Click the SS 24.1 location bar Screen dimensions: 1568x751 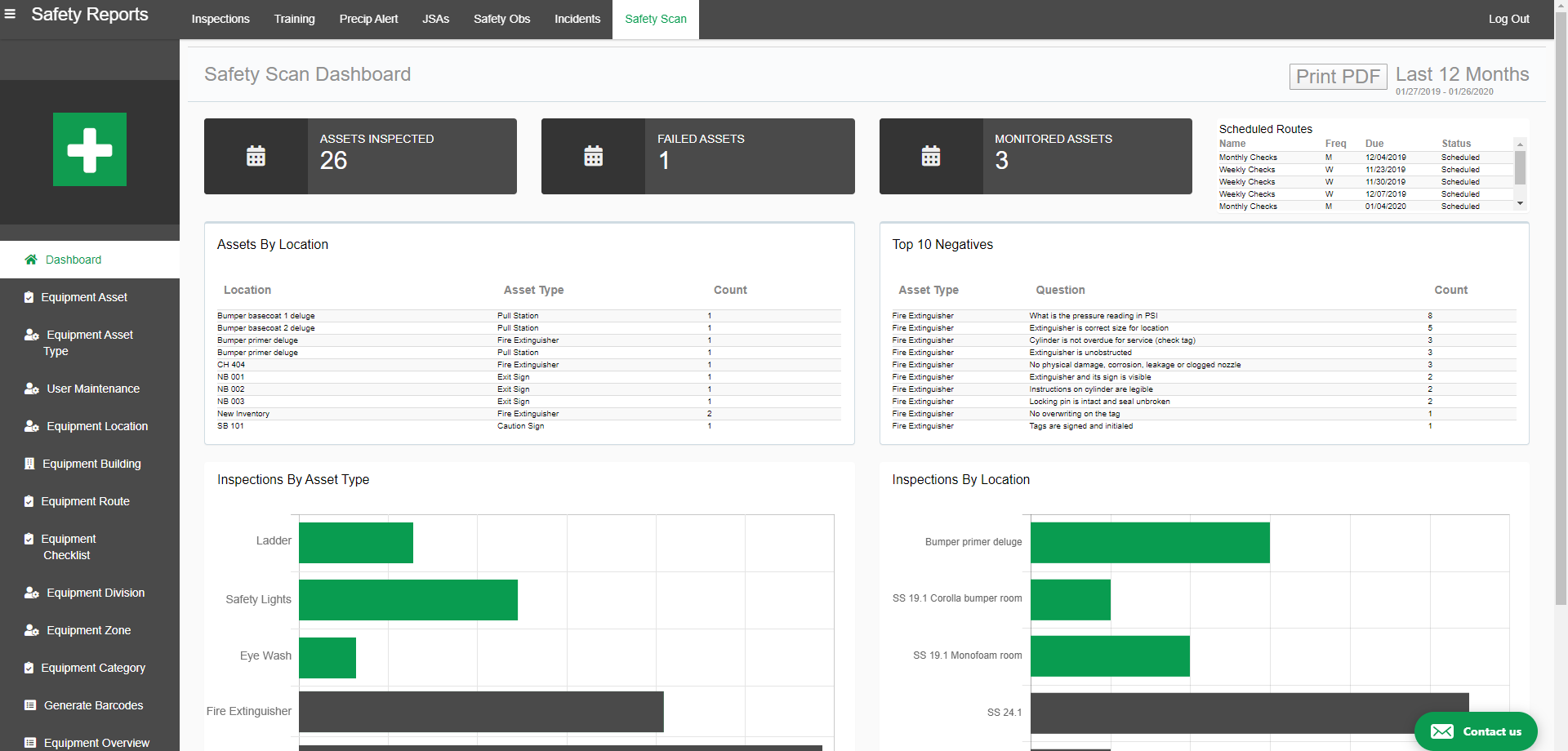1249,713
